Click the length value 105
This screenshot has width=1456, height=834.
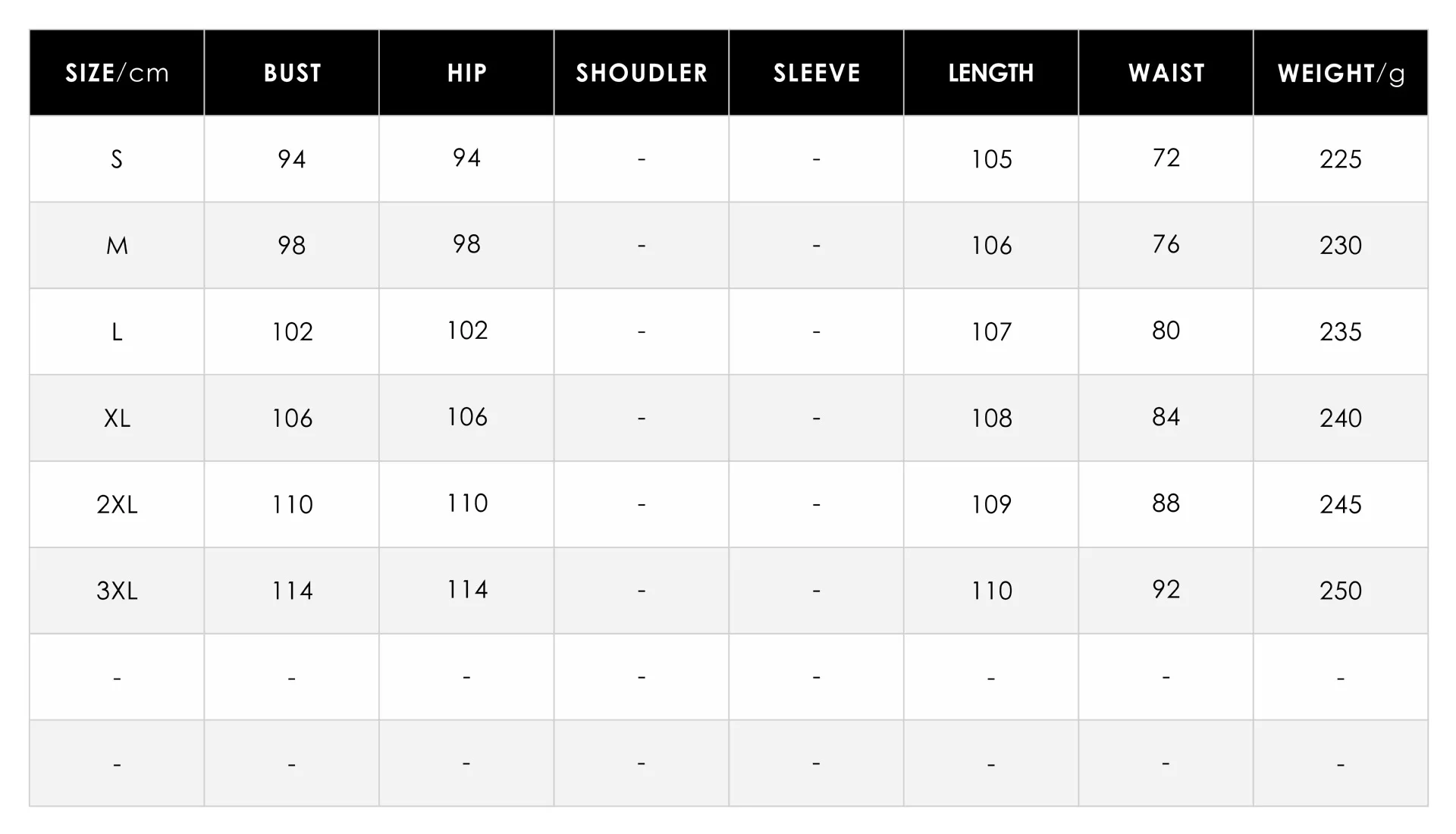(x=991, y=159)
